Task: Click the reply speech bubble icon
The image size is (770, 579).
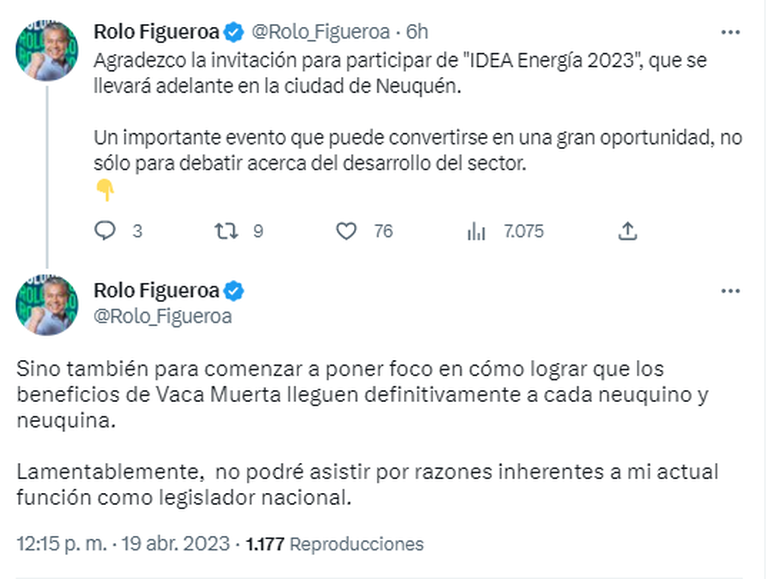Action: [x=105, y=231]
